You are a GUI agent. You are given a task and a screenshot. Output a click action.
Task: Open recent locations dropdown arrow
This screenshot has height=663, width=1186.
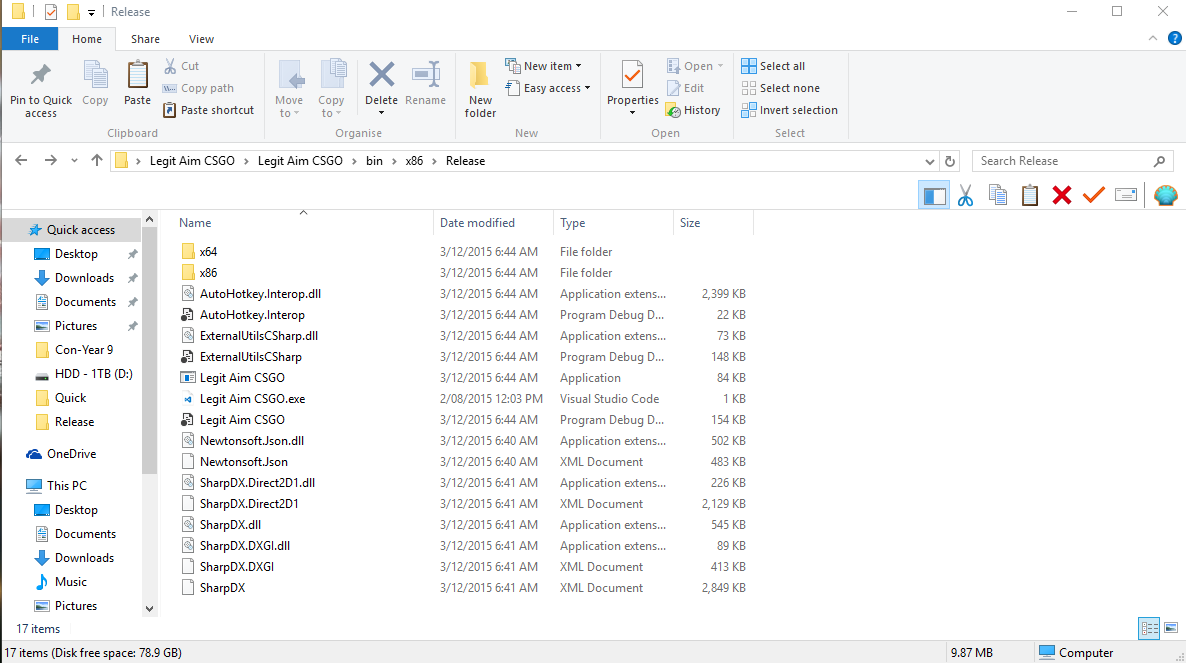[x=74, y=161]
